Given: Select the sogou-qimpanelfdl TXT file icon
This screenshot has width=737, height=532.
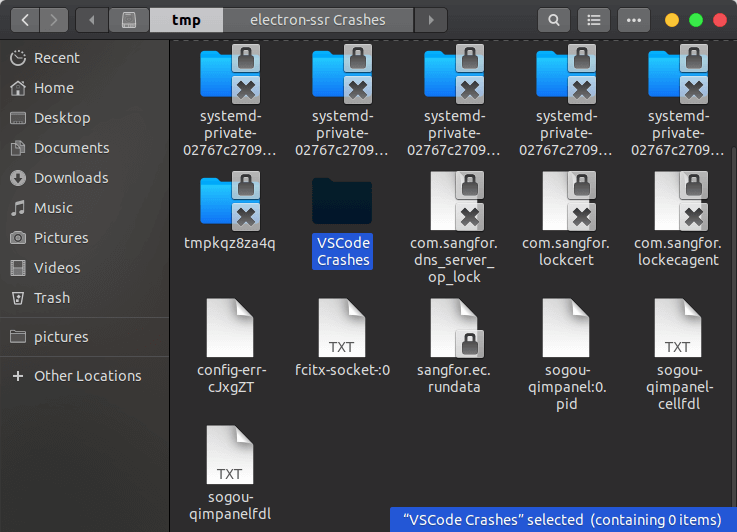Looking at the screenshot, I should pos(230,455).
